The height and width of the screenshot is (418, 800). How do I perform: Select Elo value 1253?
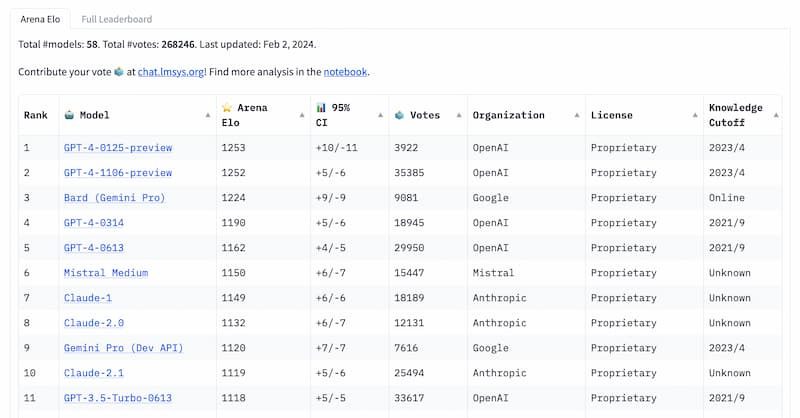[x=234, y=148]
